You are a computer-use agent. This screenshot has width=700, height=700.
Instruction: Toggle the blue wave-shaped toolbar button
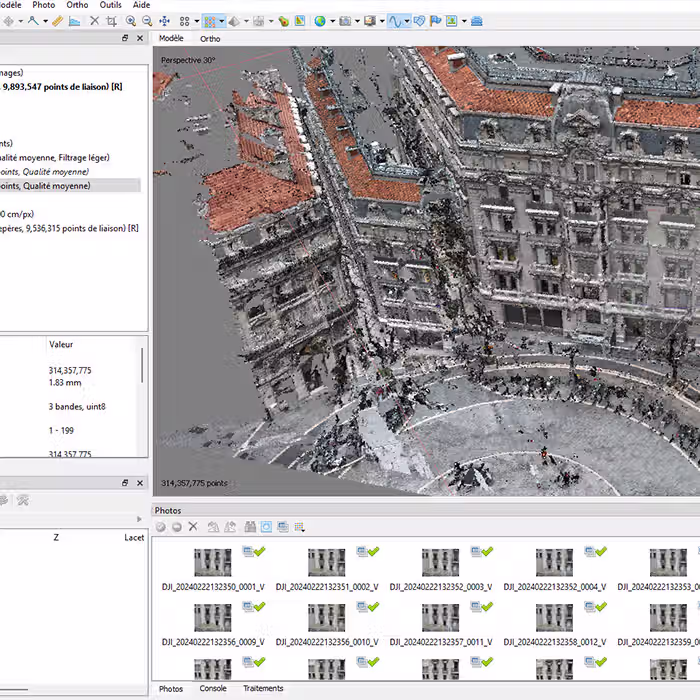395,20
